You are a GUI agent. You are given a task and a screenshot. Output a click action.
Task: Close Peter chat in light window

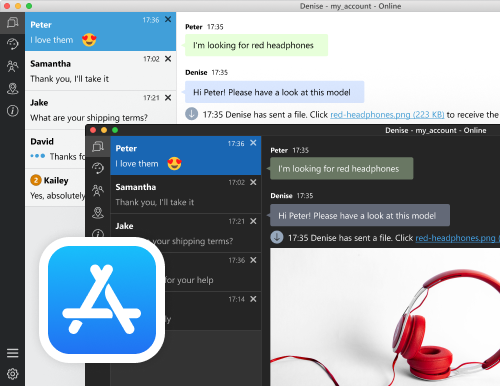pos(168,19)
